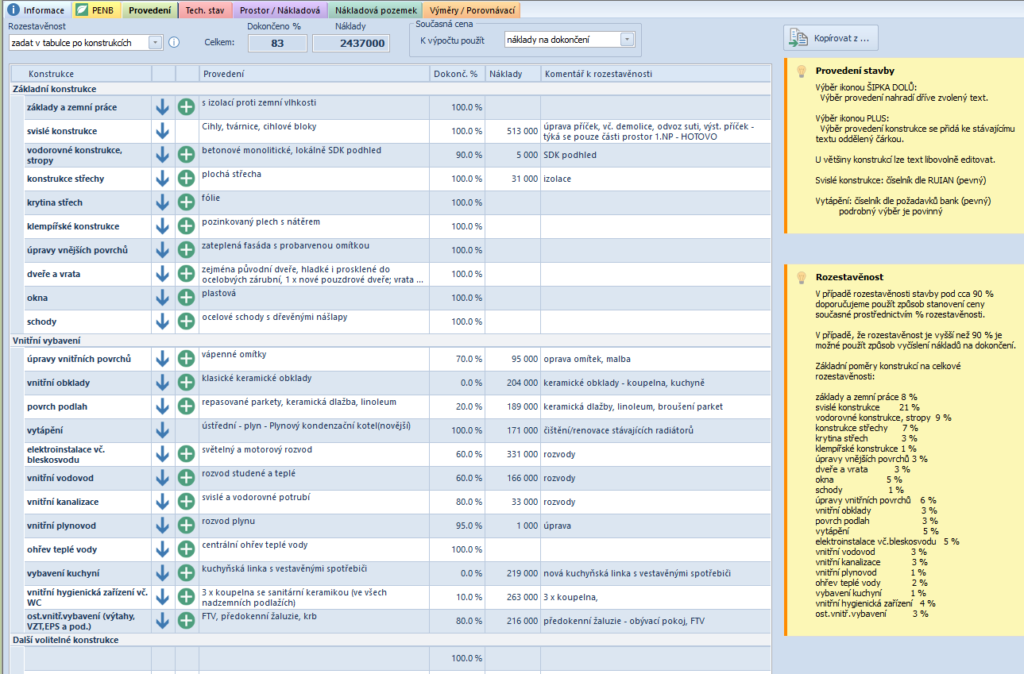Screen dimensions: 1024x674
Task: Click plus icon for vnitřní plynovod
Action: coord(186,526)
